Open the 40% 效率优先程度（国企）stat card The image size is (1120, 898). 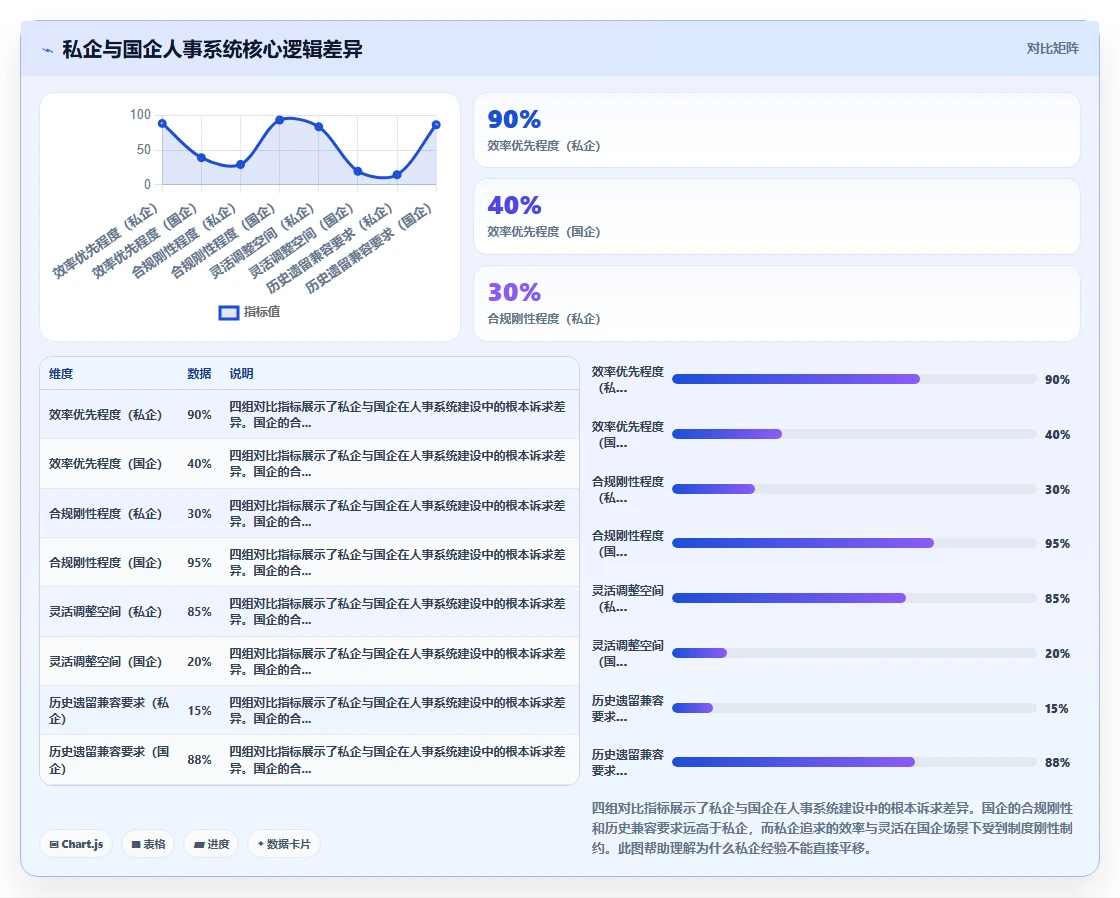tap(776, 216)
